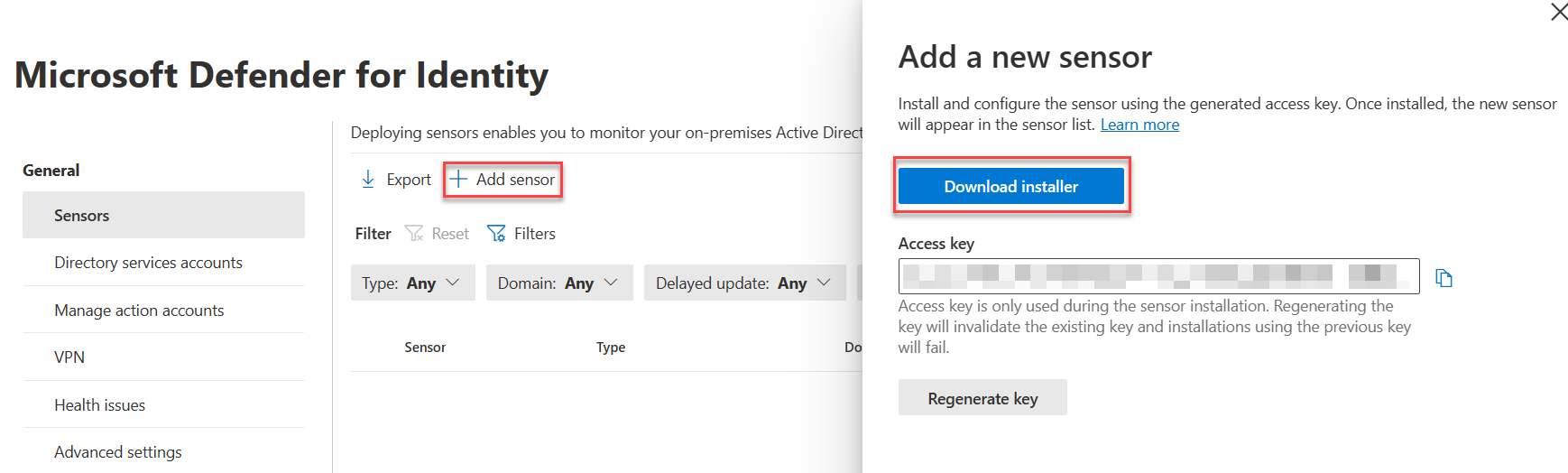Go to Manage action accounts
The height and width of the screenshot is (473, 1568).
pyautogui.click(x=139, y=311)
